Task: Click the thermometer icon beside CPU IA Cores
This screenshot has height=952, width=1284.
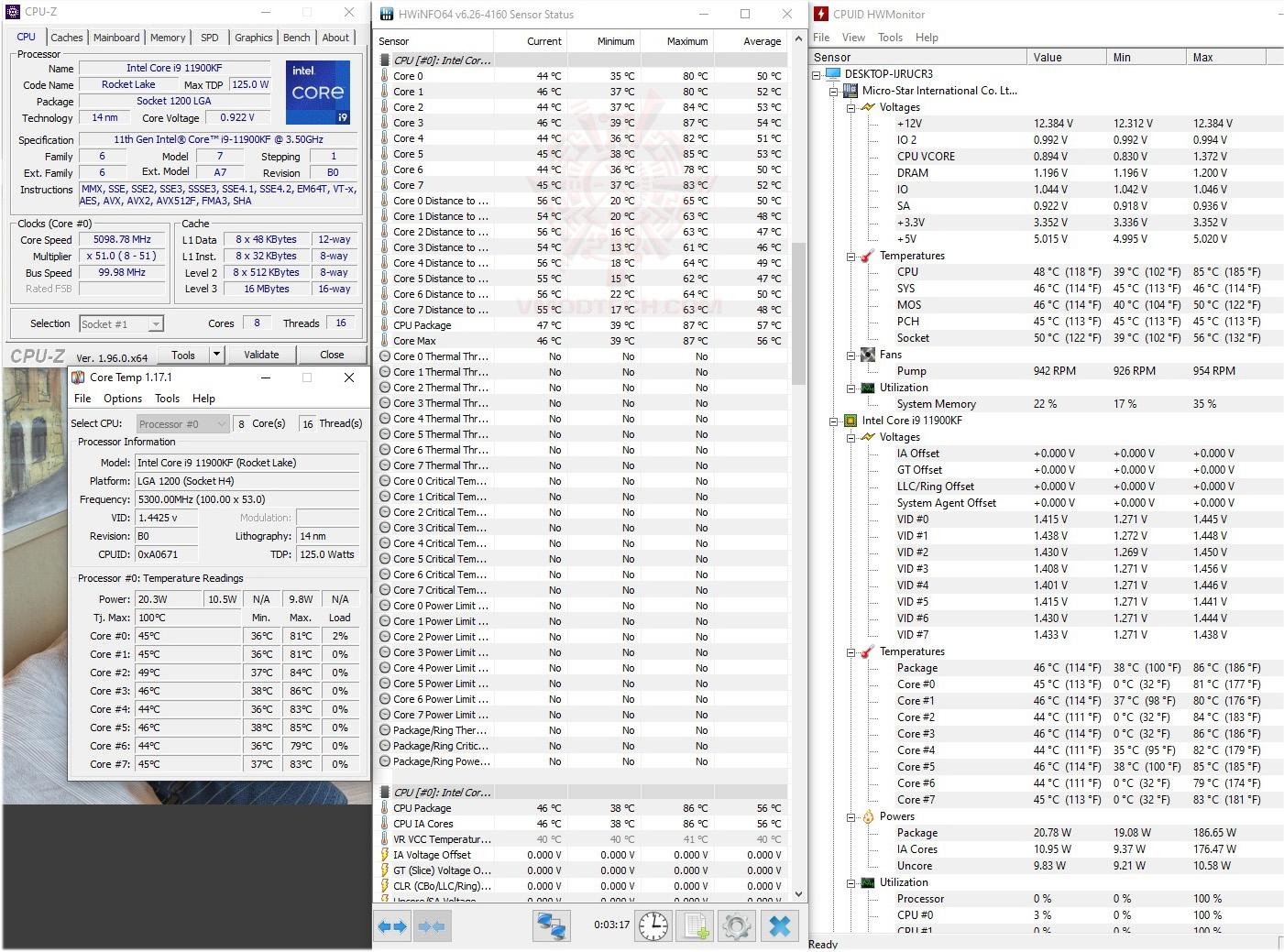Action: (x=385, y=824)
